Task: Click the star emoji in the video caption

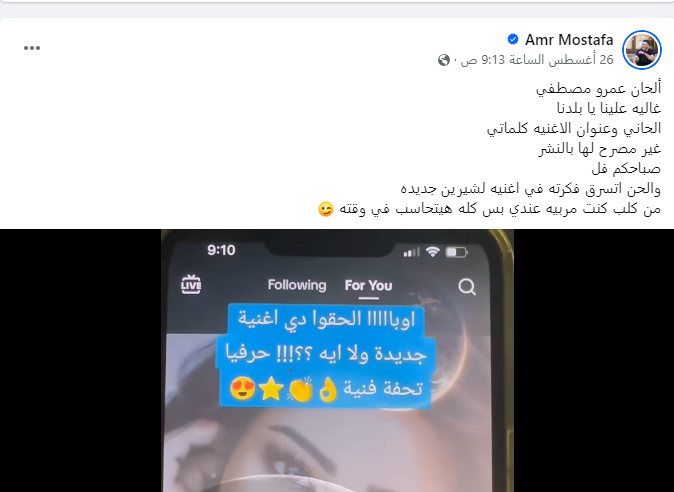Action: 271,388
